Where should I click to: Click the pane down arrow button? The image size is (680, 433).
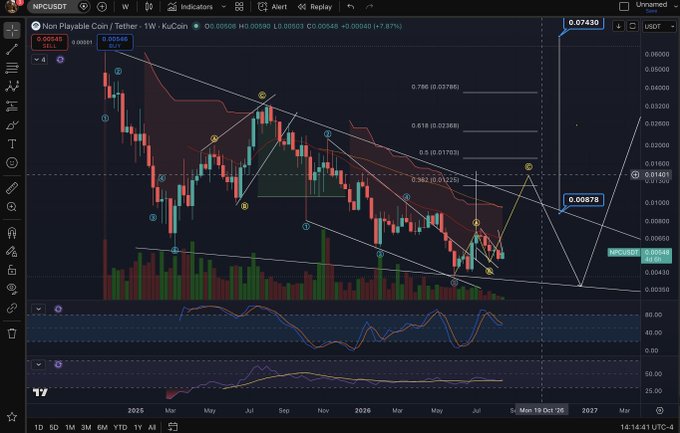pos(618,26)
